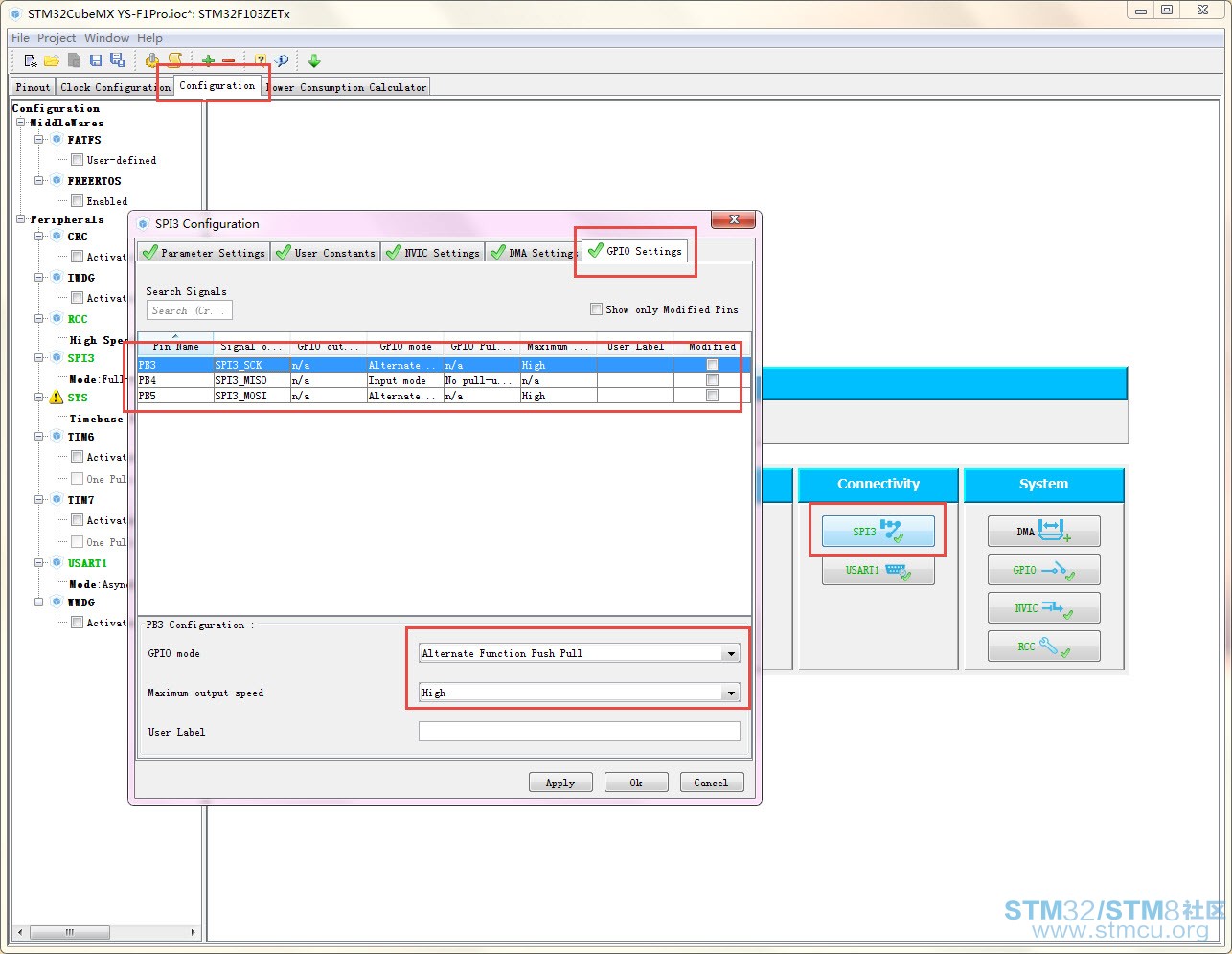The image size is (1232, 954).
Task: Click the Search Signals input field
Action: [x=189, y=310]
